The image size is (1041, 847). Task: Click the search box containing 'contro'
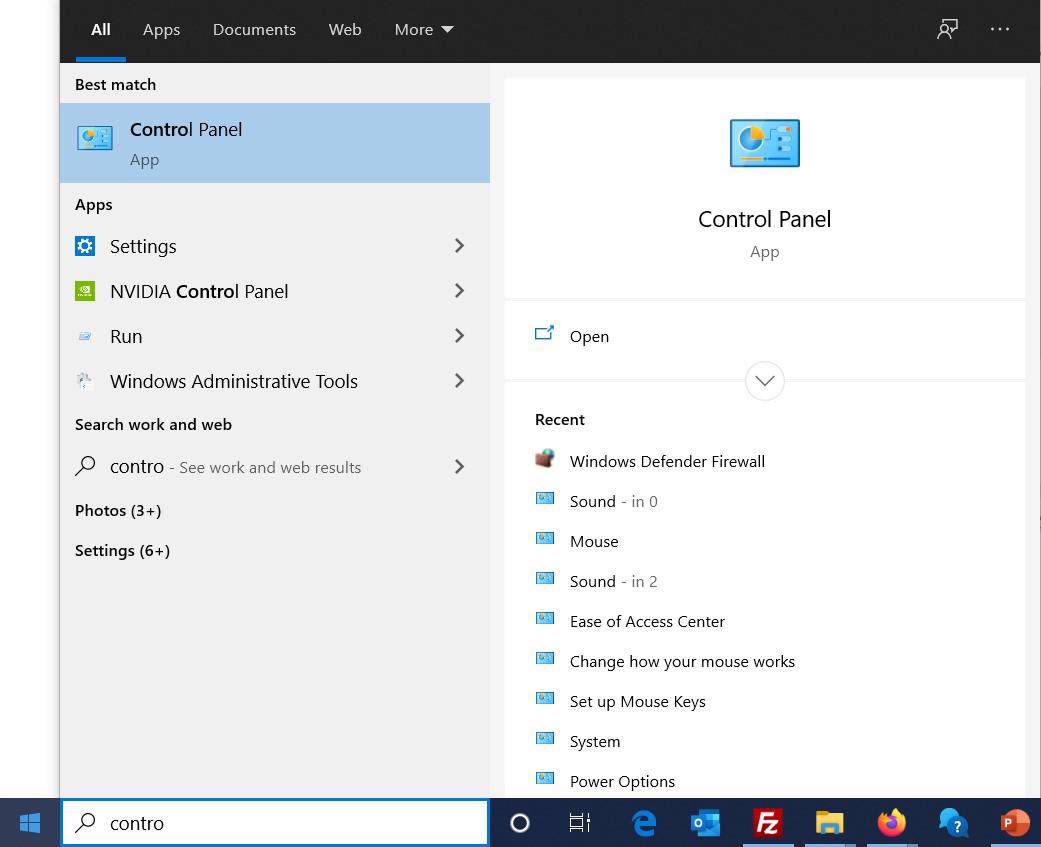(290, 823)
